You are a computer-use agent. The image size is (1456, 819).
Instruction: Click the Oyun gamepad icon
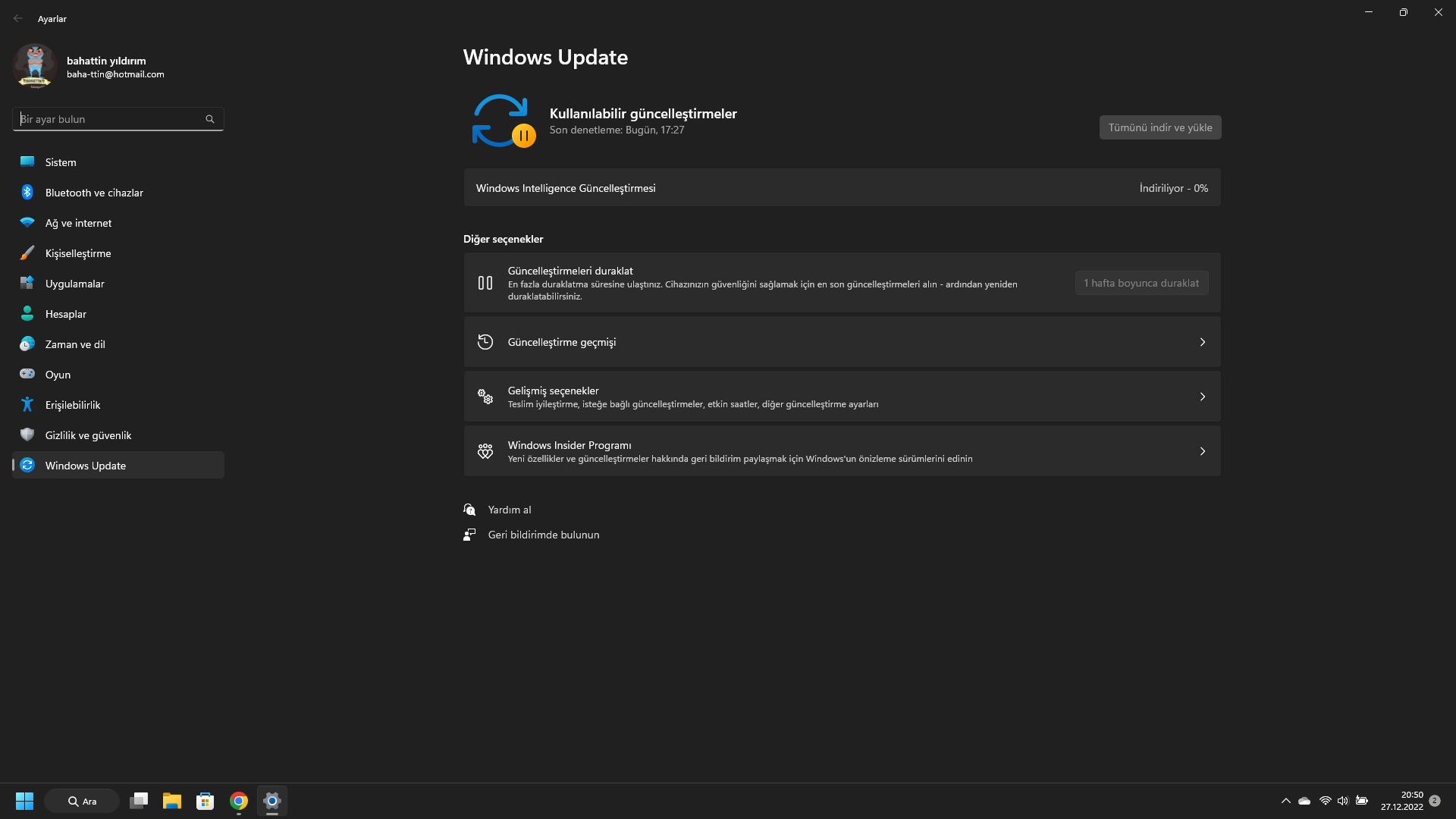27,375
